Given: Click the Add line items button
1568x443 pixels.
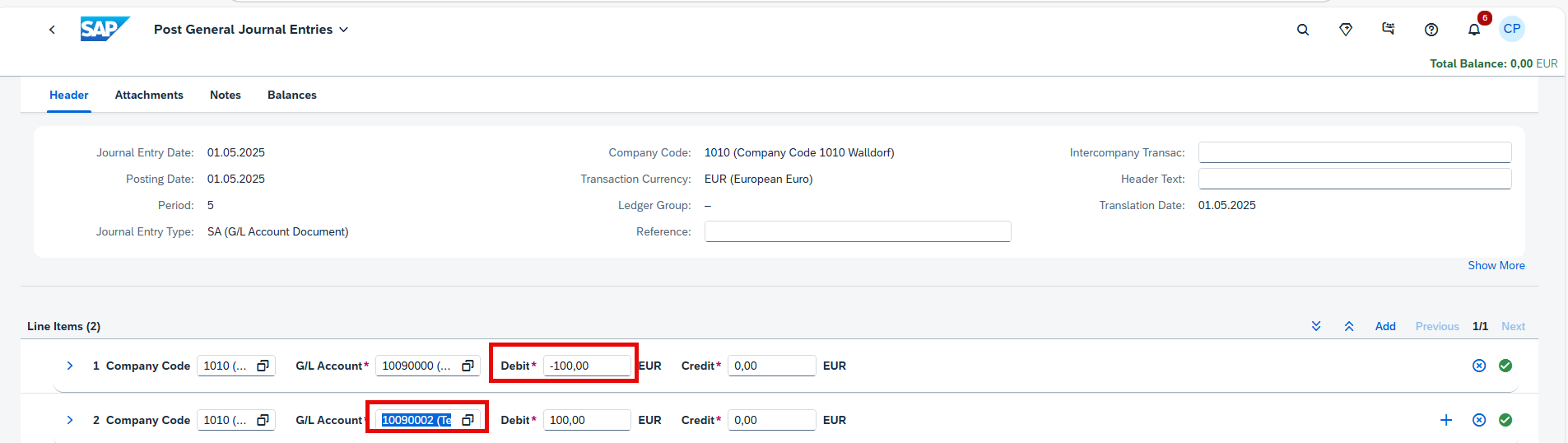Looking at the screenshot, I should (x=1385, y=326).
